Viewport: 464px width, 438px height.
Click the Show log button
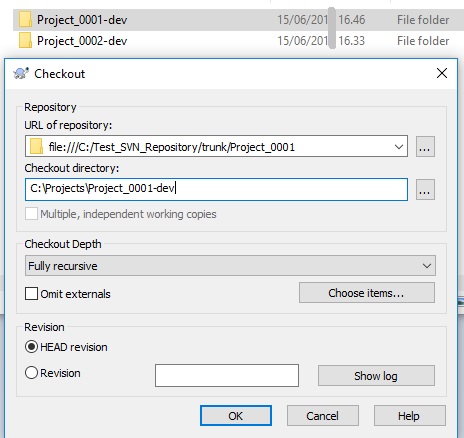click(376, 376)
